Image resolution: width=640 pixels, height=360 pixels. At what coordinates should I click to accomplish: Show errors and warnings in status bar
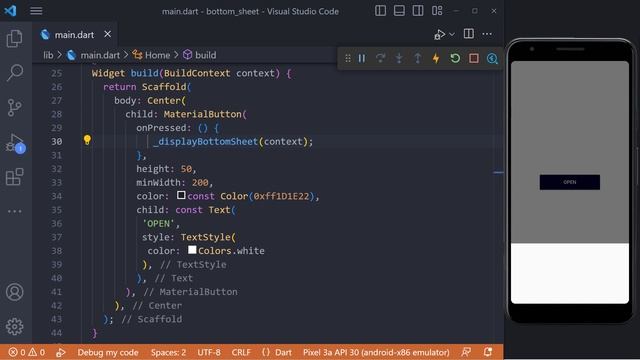tap(27, 352)
